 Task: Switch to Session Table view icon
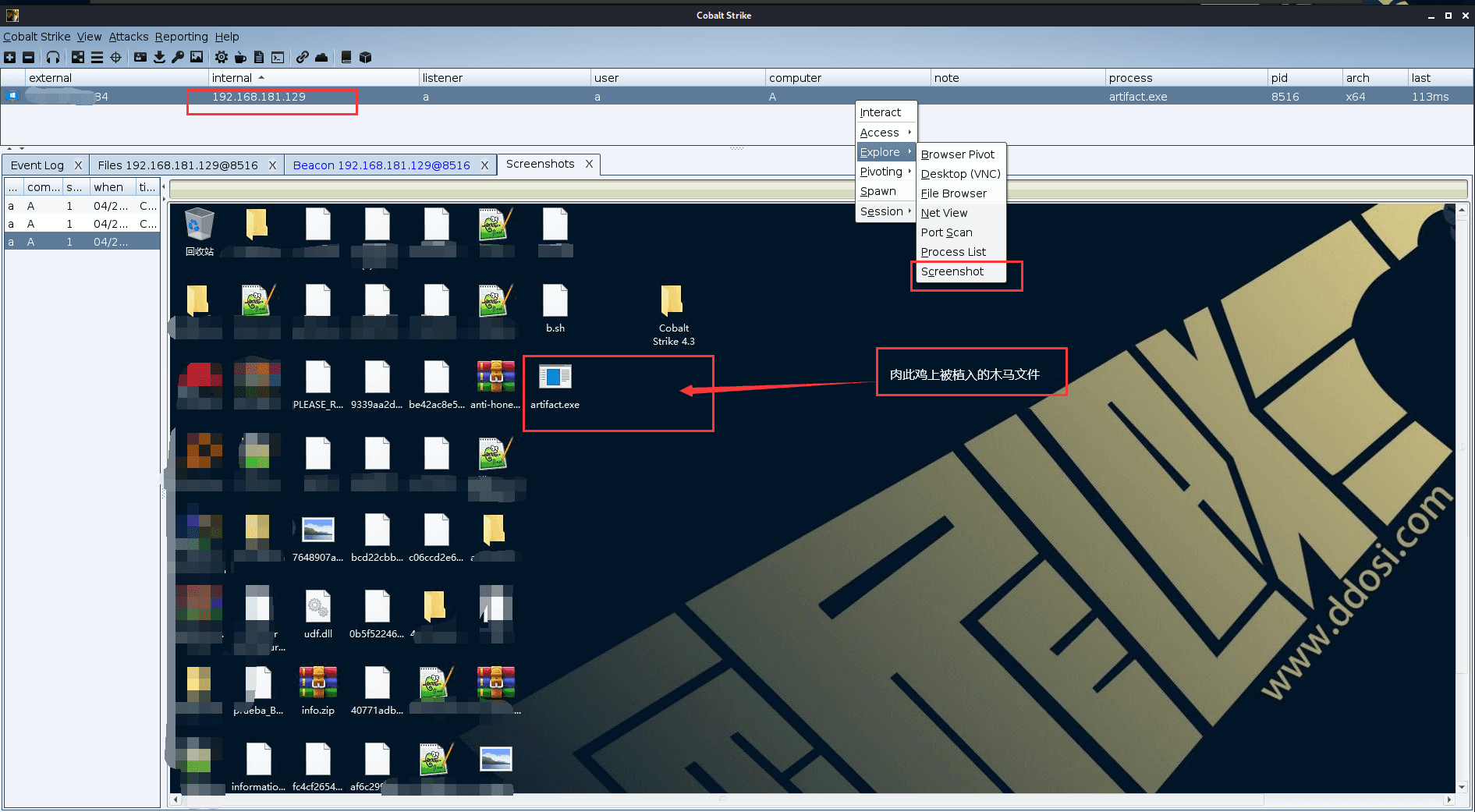97,57
